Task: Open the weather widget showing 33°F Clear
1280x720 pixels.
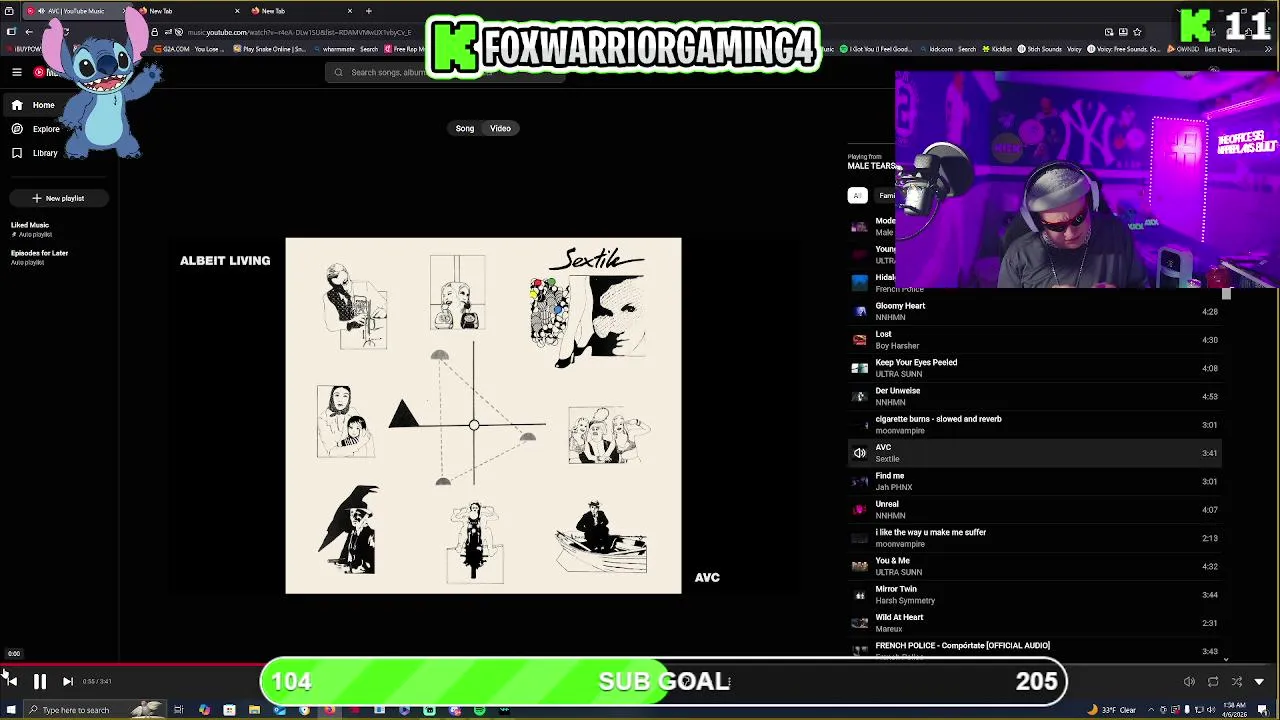Action: point(1114,710)
